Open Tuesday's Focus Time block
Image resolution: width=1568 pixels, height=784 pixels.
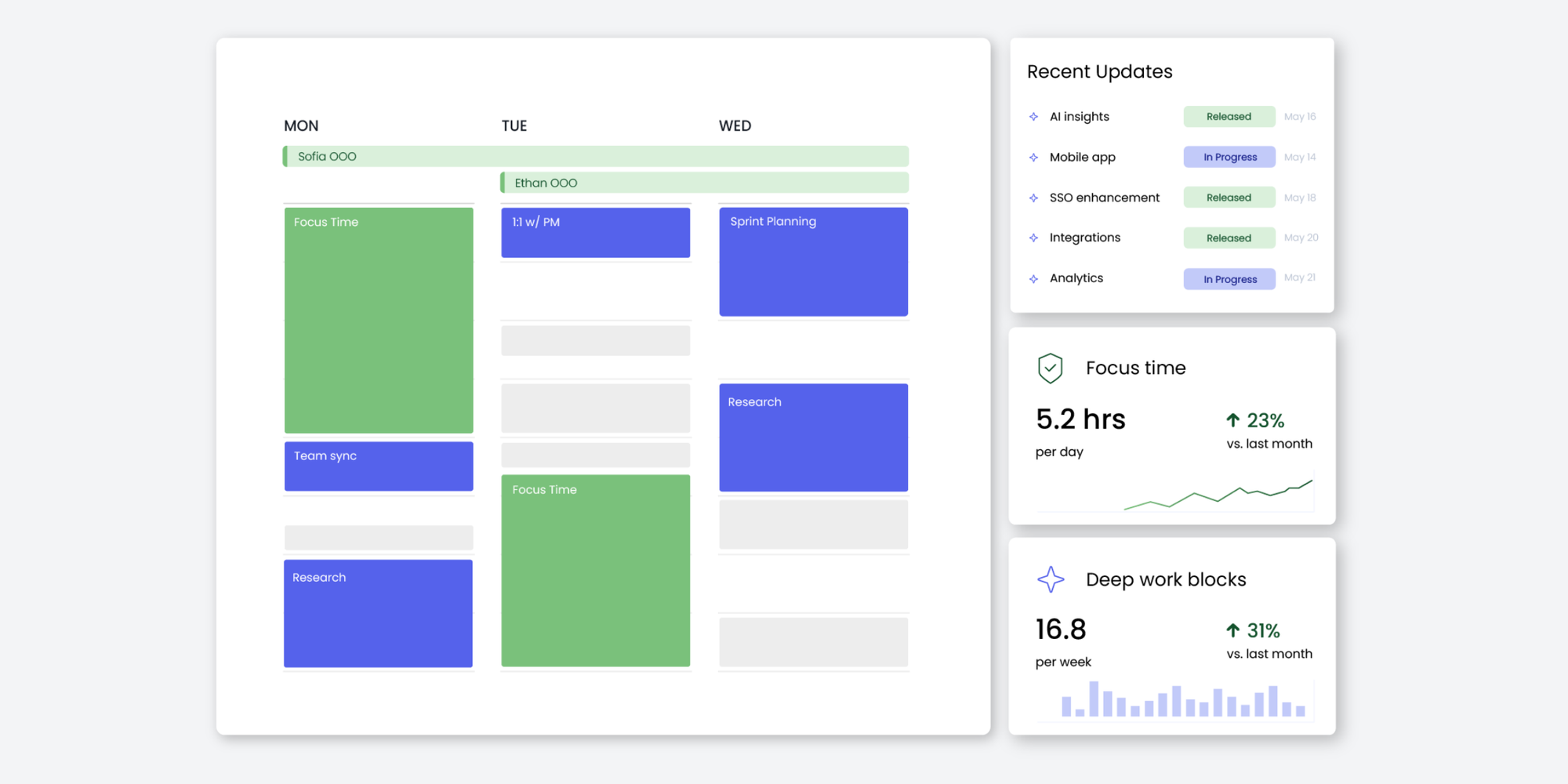596,571
